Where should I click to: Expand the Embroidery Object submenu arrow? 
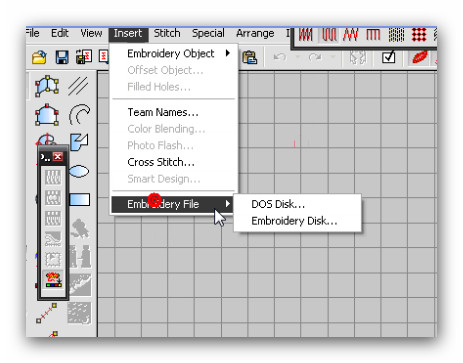pos(228,53)
